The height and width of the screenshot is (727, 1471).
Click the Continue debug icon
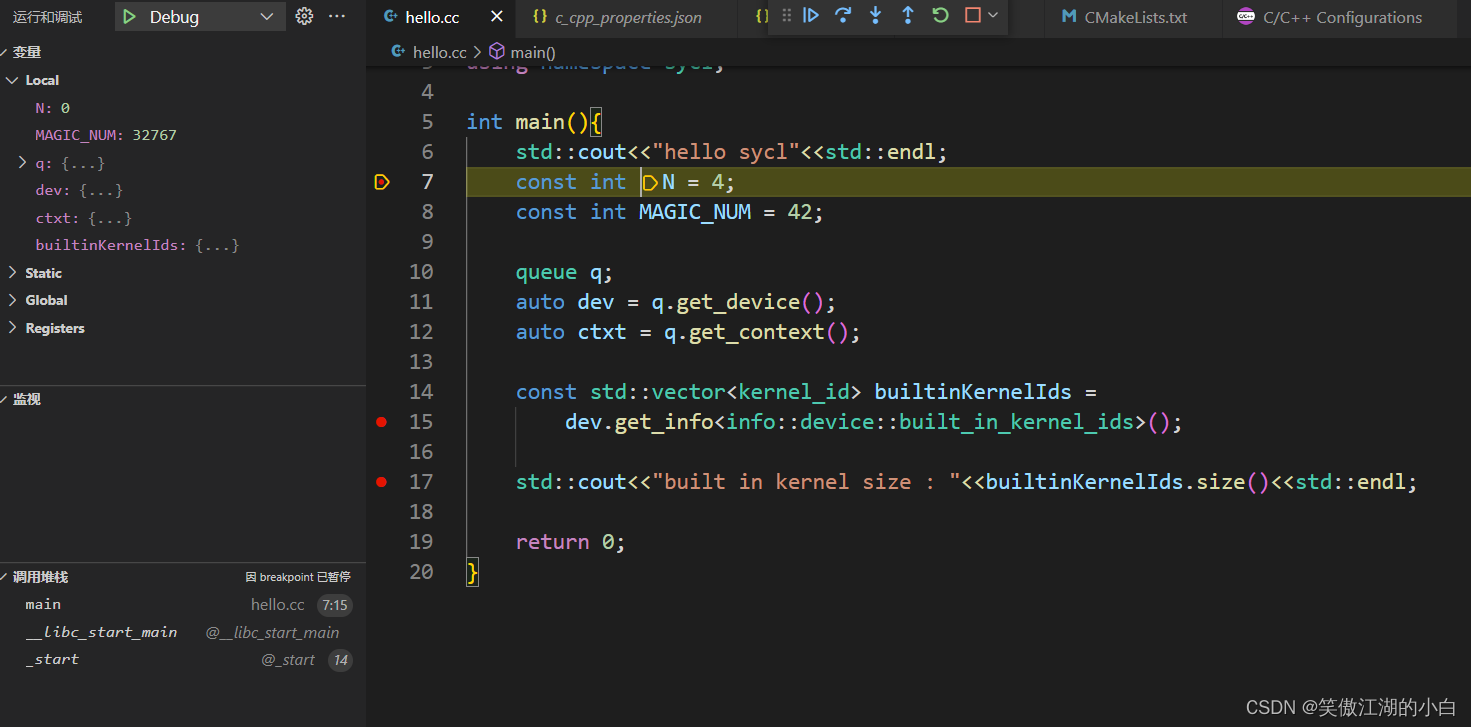point(811,16)
